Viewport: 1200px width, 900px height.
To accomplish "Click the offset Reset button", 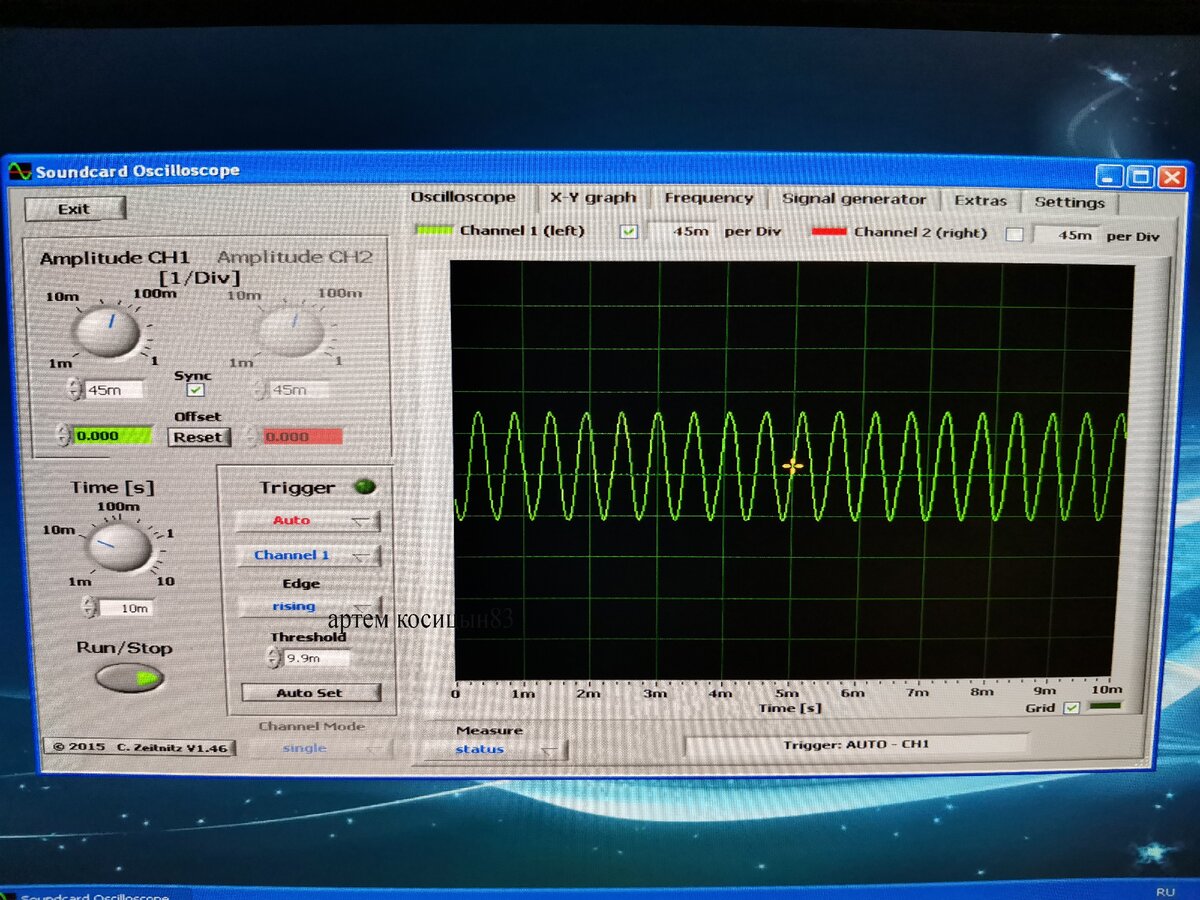I will 197,437.
